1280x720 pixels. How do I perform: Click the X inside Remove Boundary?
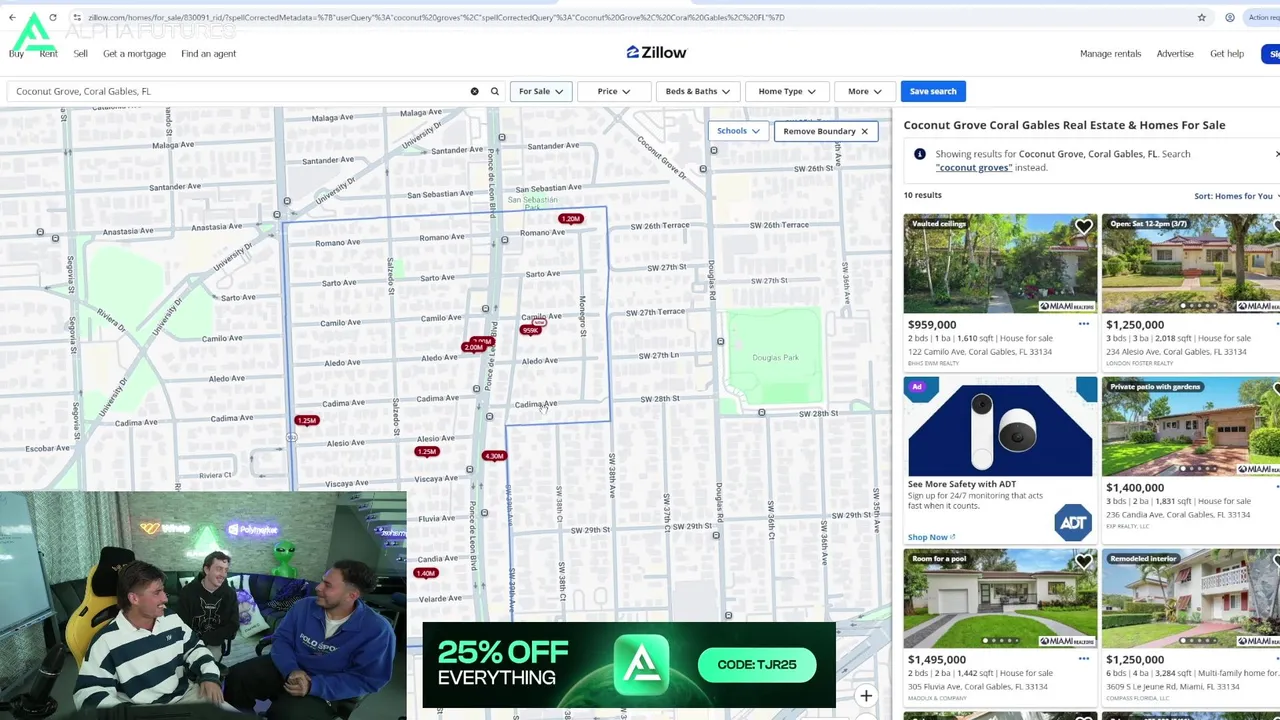(x=864, y=131)
